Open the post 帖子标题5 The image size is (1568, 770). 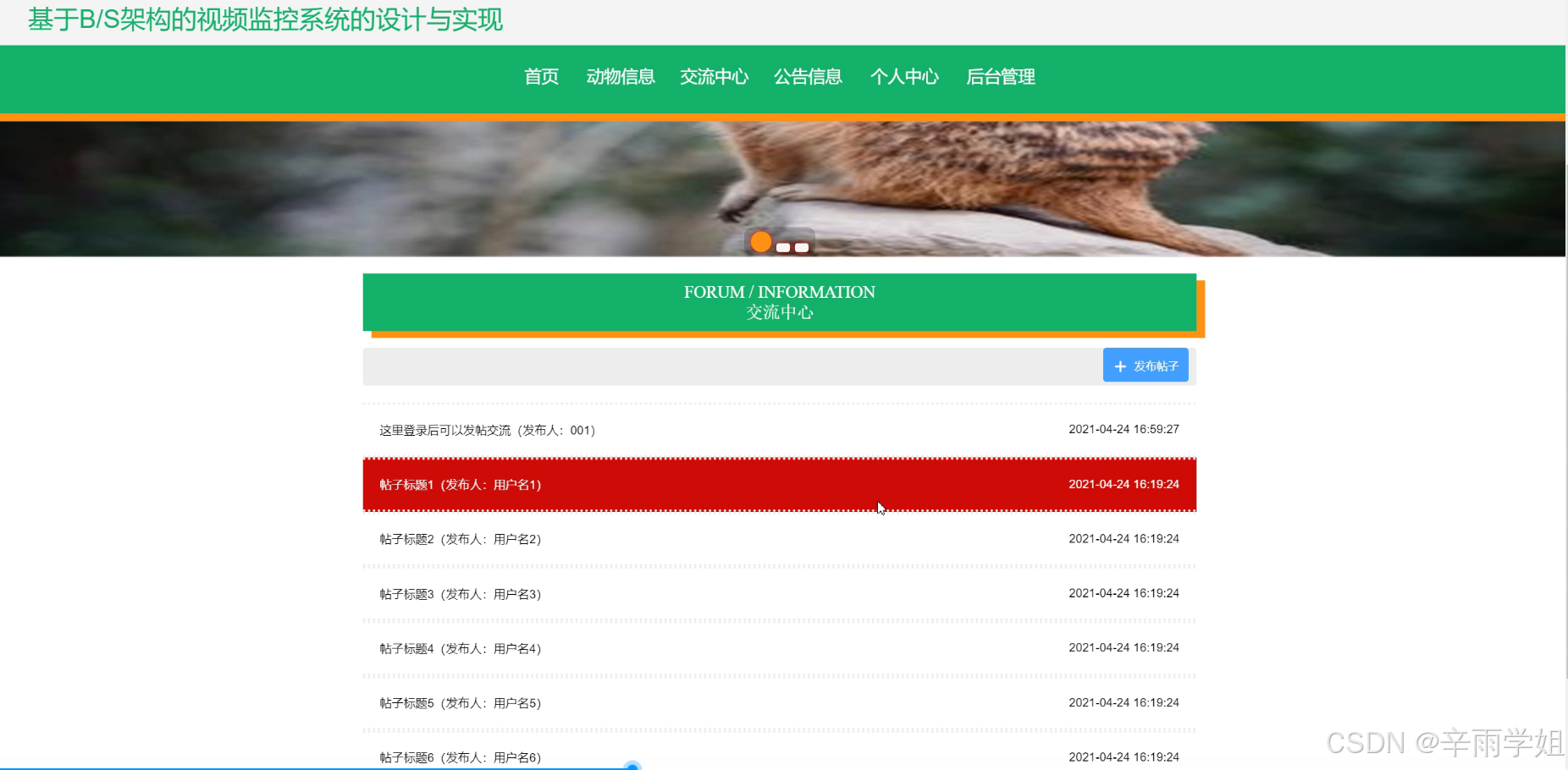point(460,702)
